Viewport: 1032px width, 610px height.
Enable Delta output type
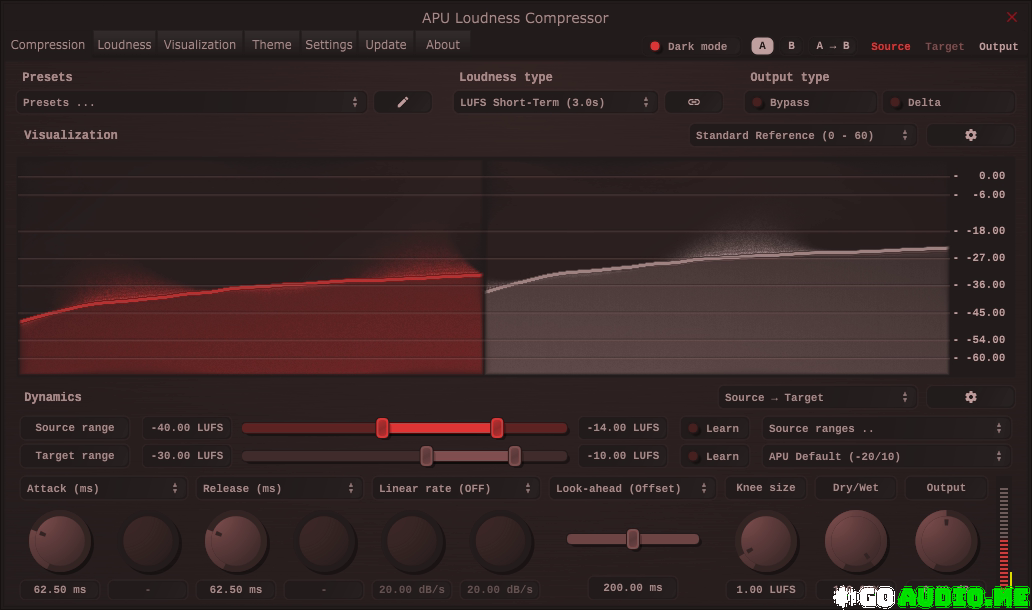(x=948, y=102)
